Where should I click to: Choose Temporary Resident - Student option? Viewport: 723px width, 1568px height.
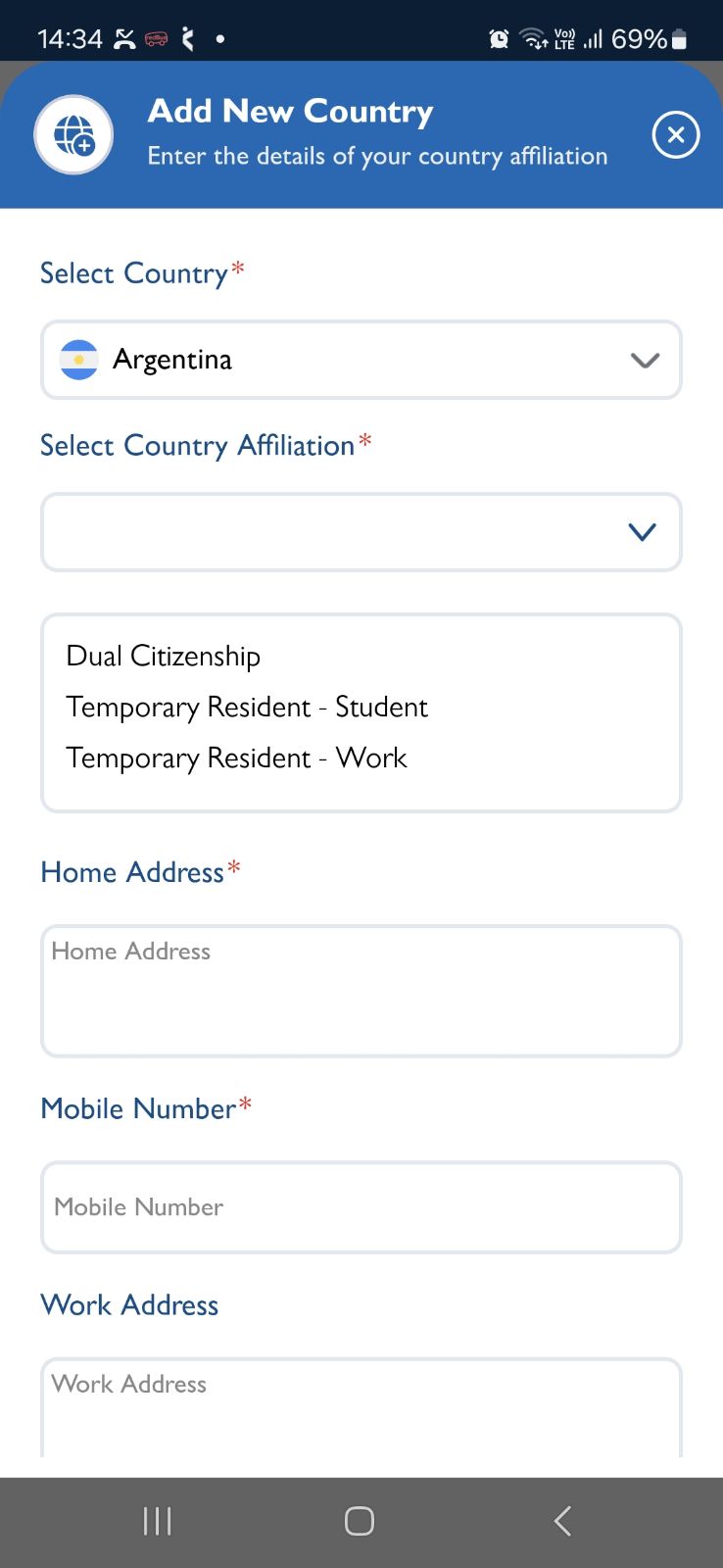tap(247, 707)
